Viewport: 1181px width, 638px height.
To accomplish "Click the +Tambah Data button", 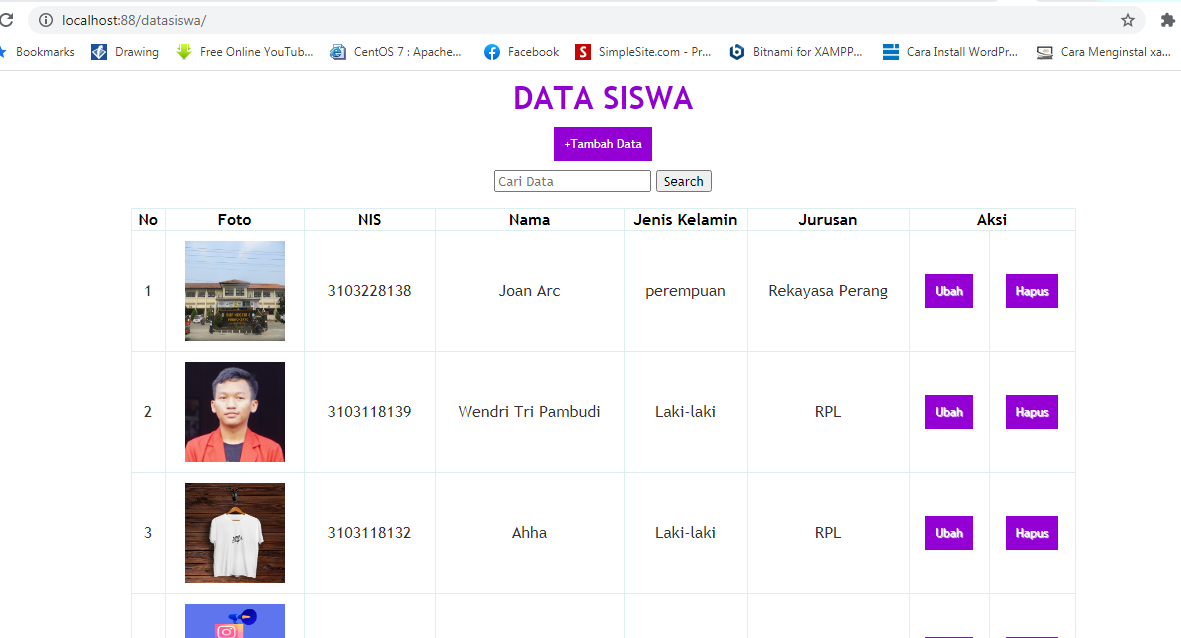I will point(603,144).
